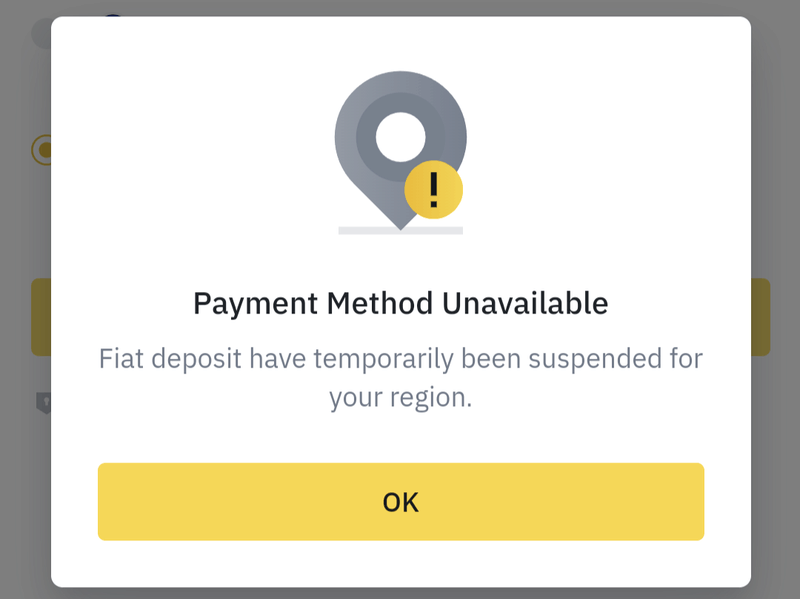Screen dimensions: 800x599
Task: Click the "Payment Method Unavailable" heading
Action: tap(401, 304)
